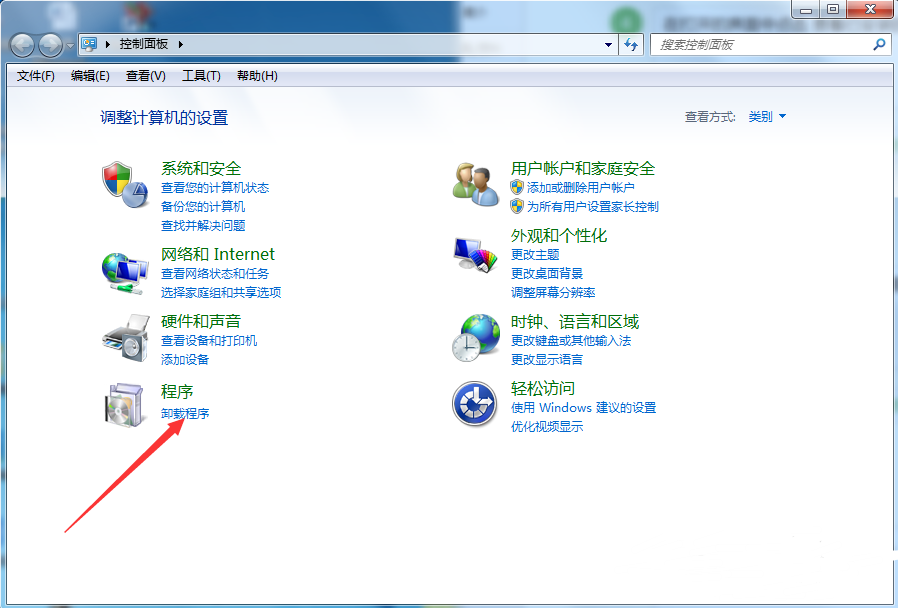The image size is (898, 608).
Task: Click 选择家庭组和共享选项 link
Action: click(x=221, y=293)
